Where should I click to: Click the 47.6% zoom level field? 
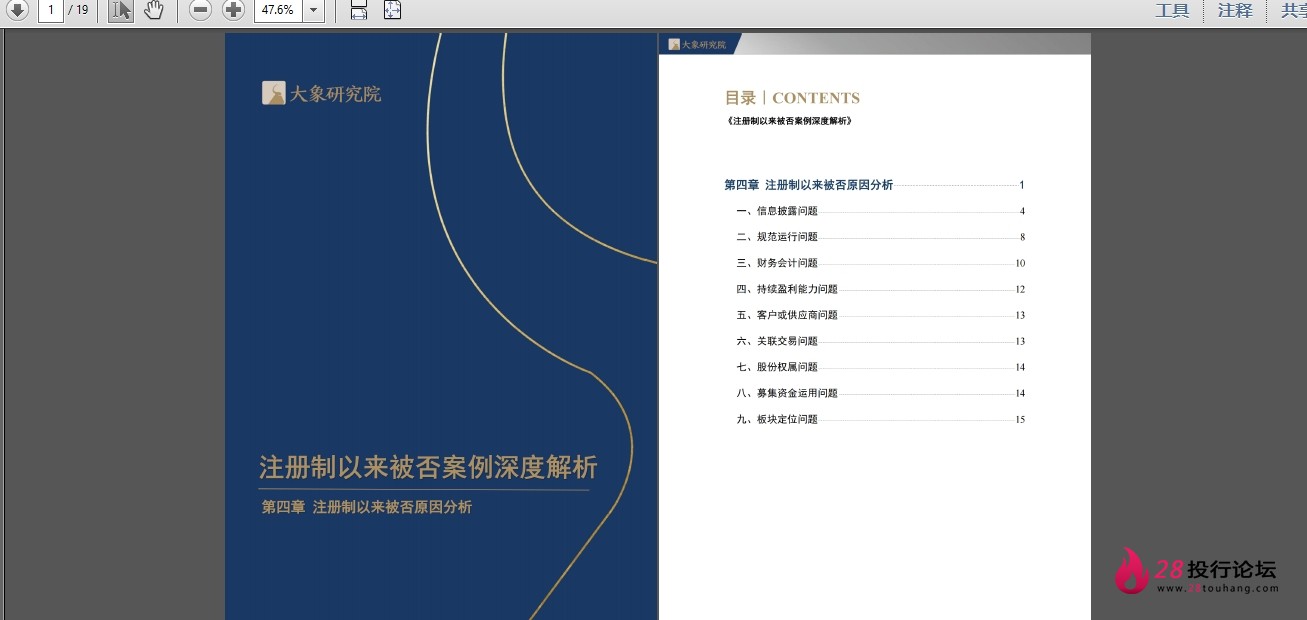point(277,10)
